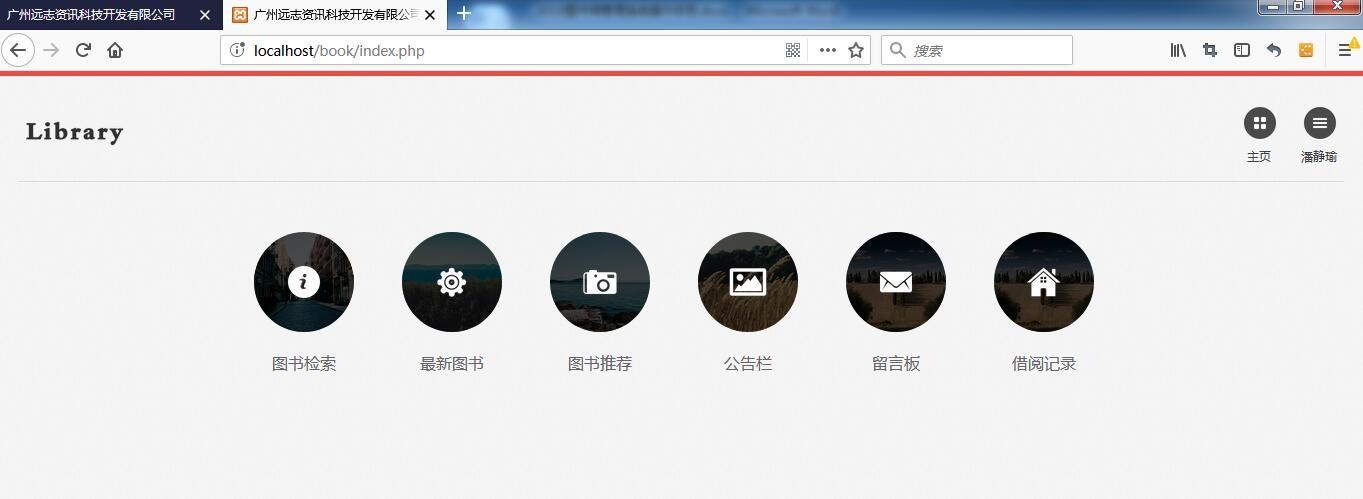
Task: Close the active localhost browser tab
Action: click(x=430, y=15)
